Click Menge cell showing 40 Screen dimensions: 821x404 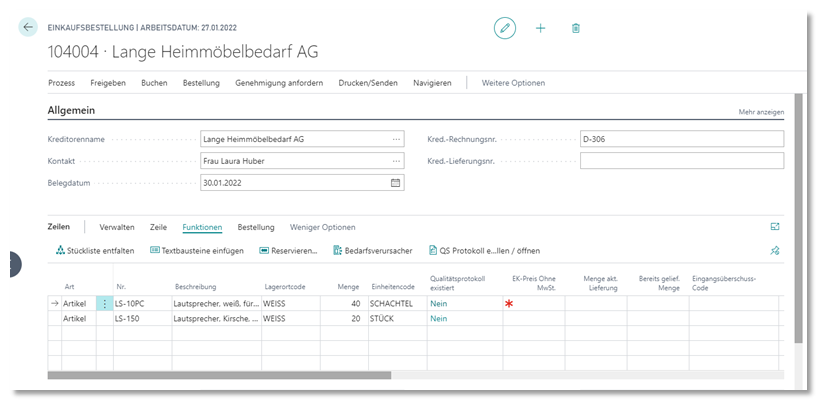pyautogui.click(x=343, y=304)
